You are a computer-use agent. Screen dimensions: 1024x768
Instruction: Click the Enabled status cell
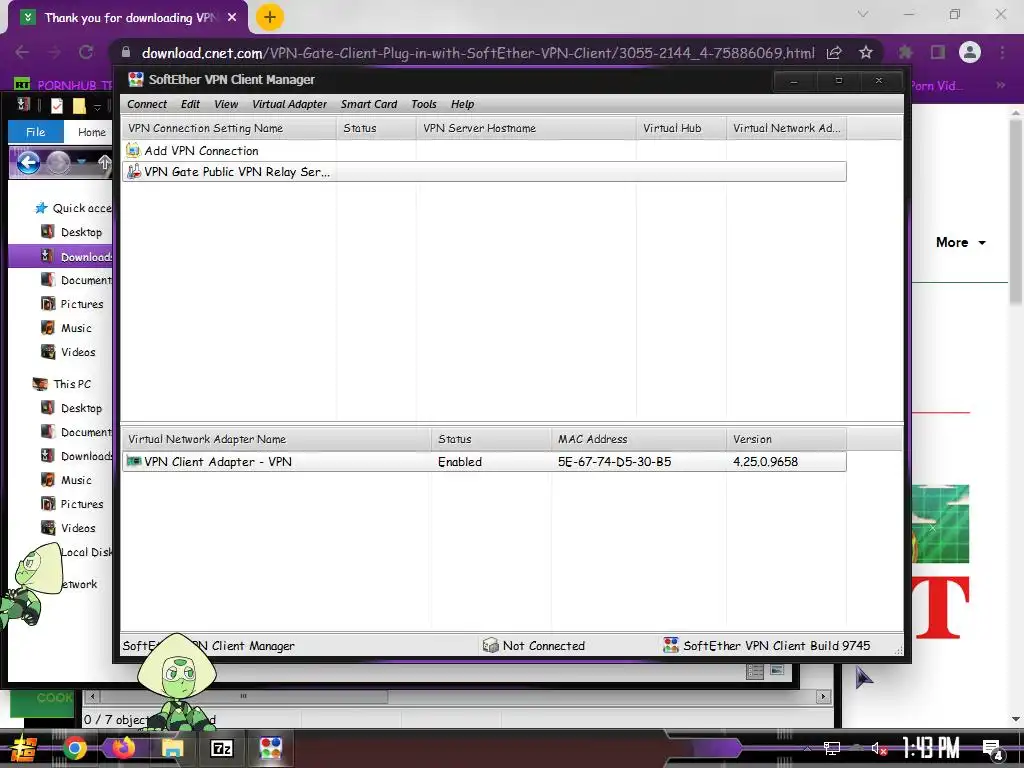pos(460,462)
